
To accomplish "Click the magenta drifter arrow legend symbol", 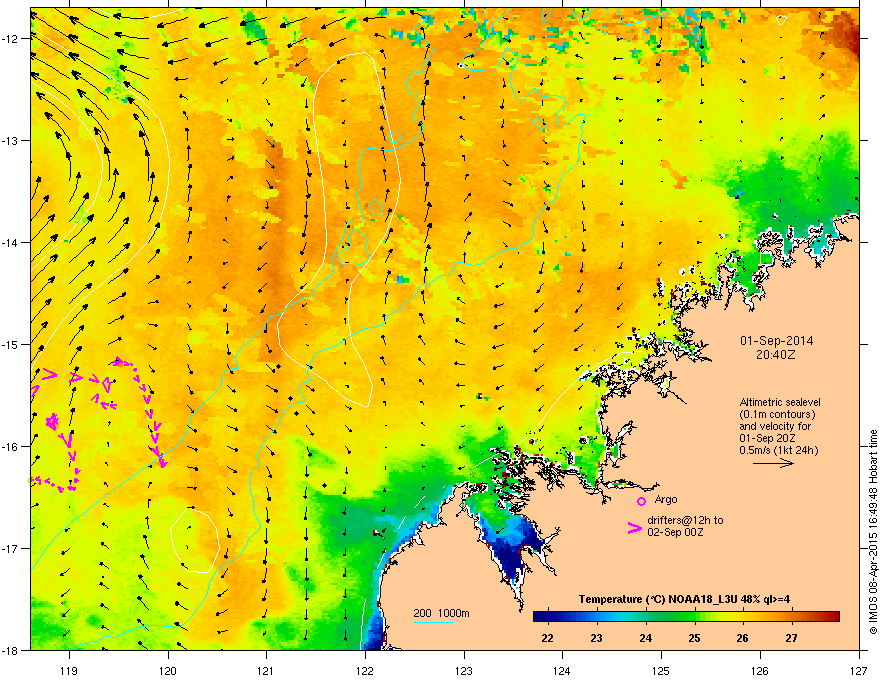I will pos(634,527).
